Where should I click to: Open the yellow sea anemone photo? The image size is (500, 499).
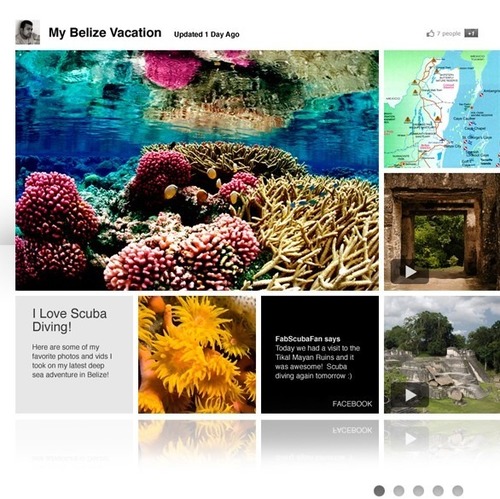[197, 355]
